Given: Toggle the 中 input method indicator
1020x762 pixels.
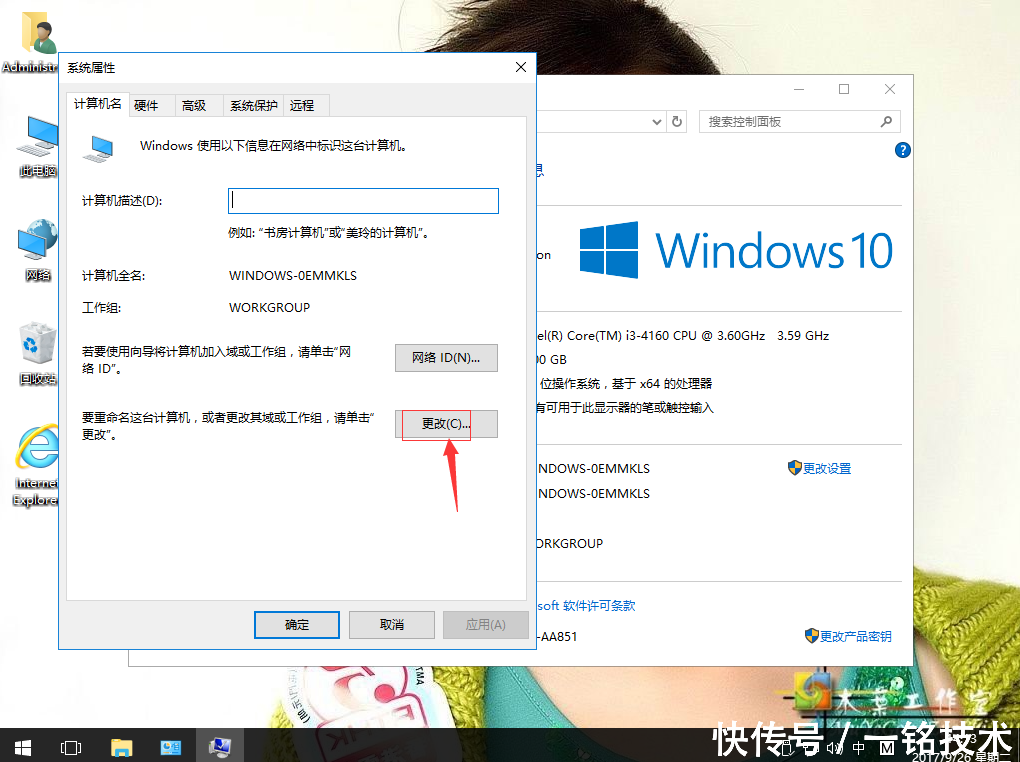Looking at the screenshot, I should coord(858,747).
